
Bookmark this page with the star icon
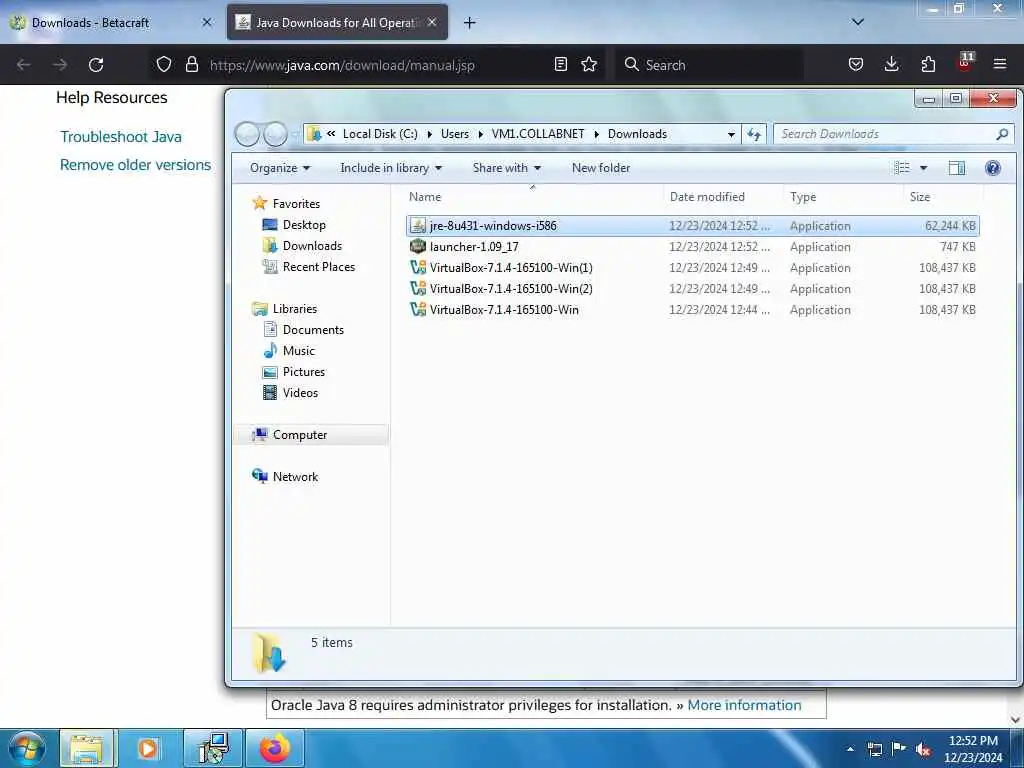(x=589, y=64)
